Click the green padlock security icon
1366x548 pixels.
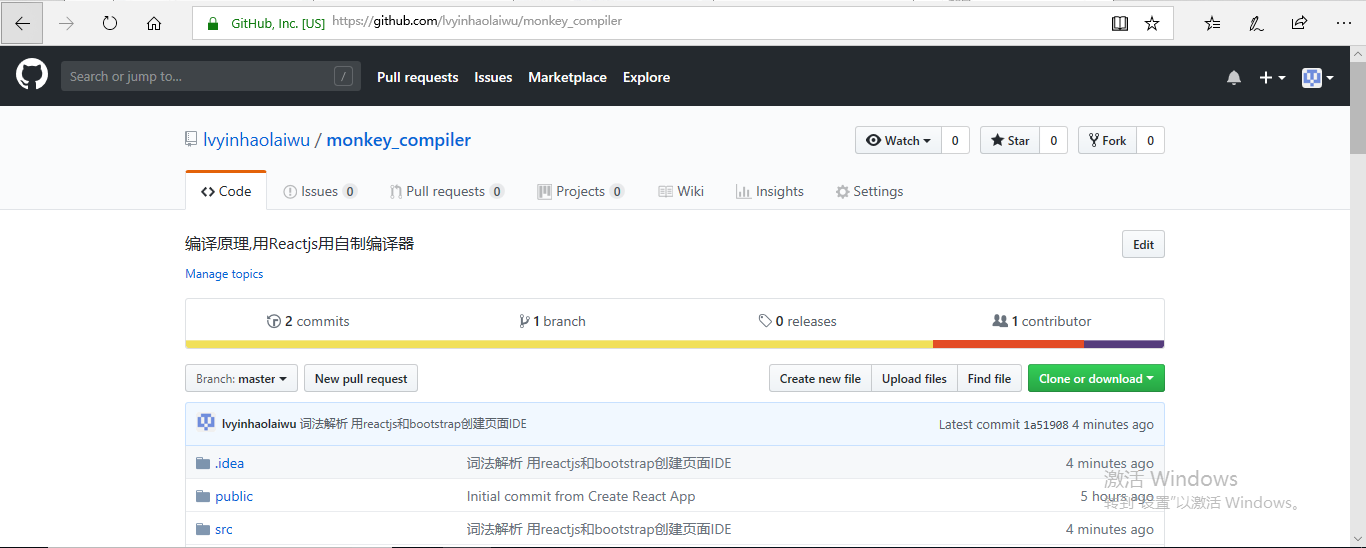click(213, 23)
